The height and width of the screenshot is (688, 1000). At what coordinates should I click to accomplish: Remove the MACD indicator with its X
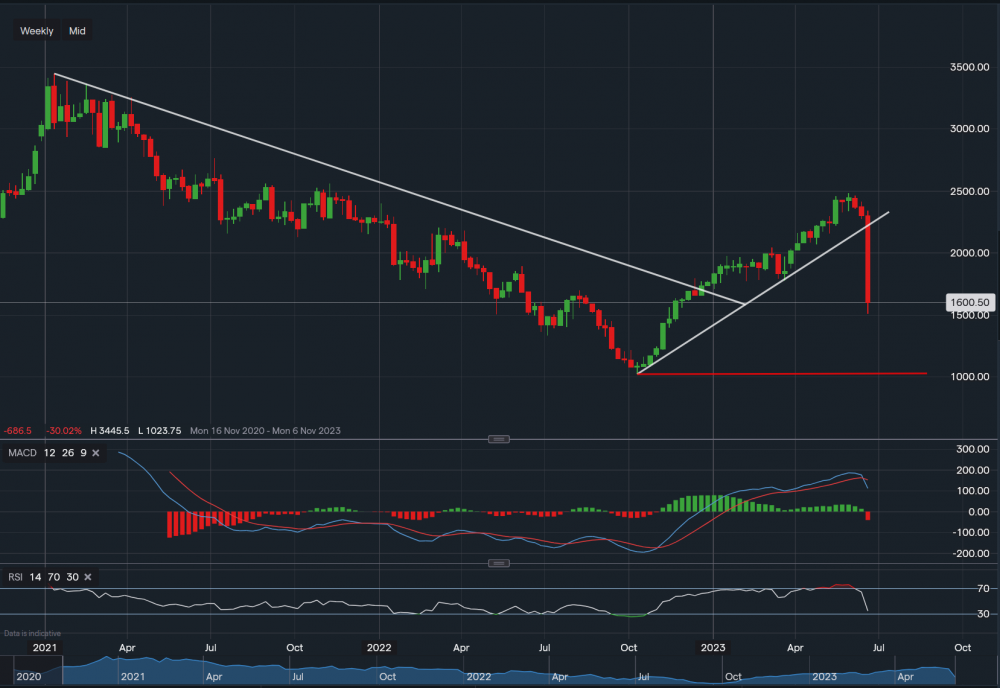pos(96,453)
